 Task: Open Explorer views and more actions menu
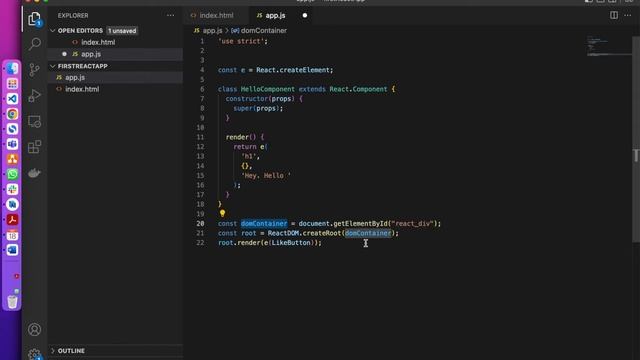click(170, 16)
